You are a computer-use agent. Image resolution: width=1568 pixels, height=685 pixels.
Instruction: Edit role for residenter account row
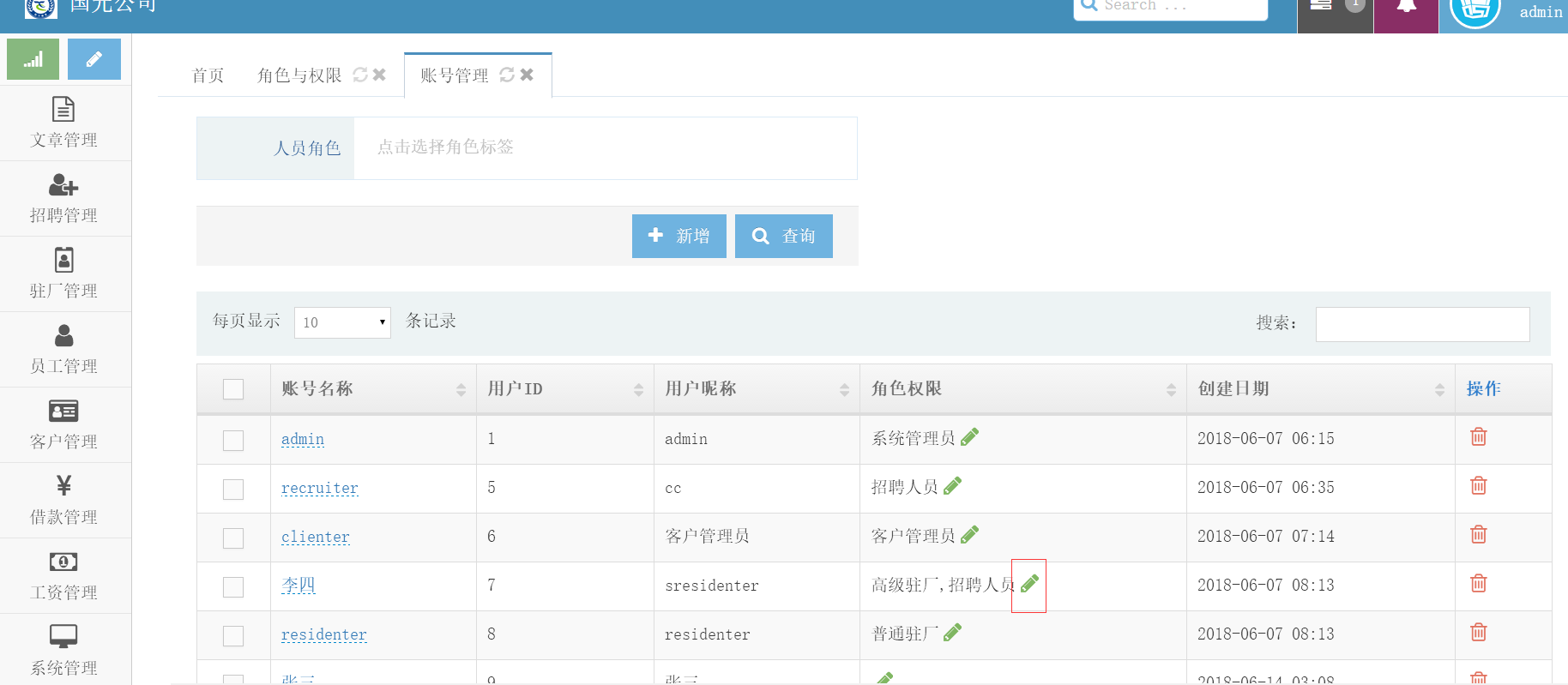click(952, 633)
